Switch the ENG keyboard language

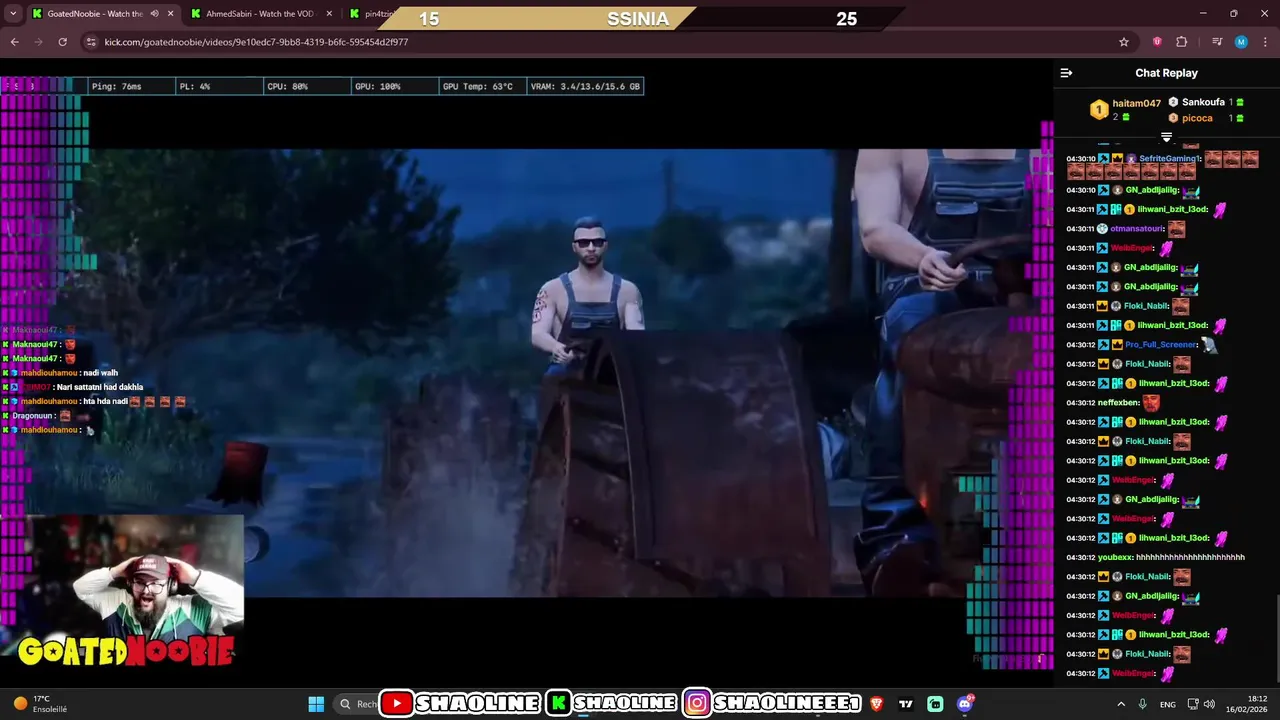1167,704
